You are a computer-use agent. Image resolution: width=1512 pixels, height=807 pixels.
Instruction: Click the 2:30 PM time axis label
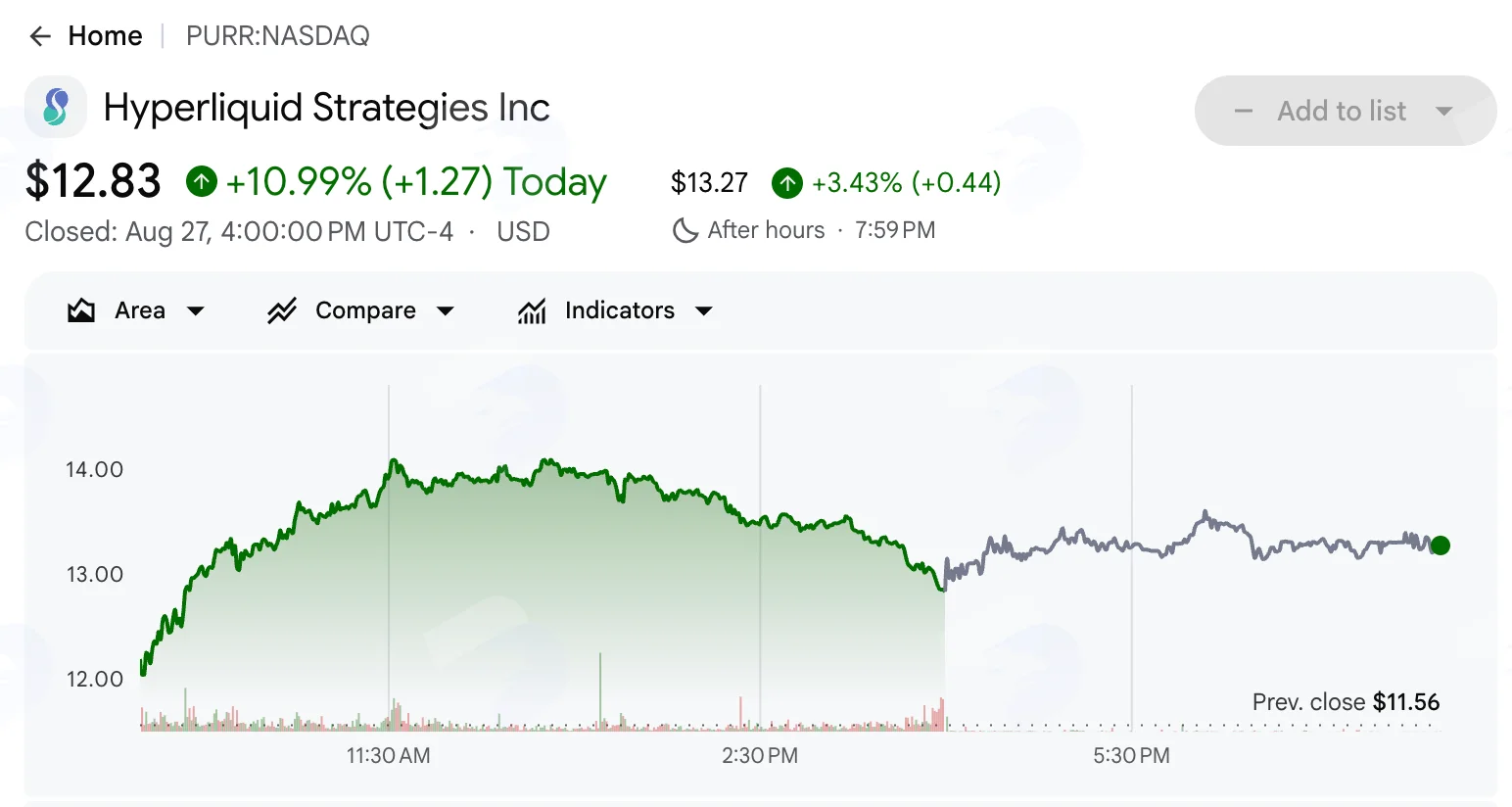(x=760, y=756)
